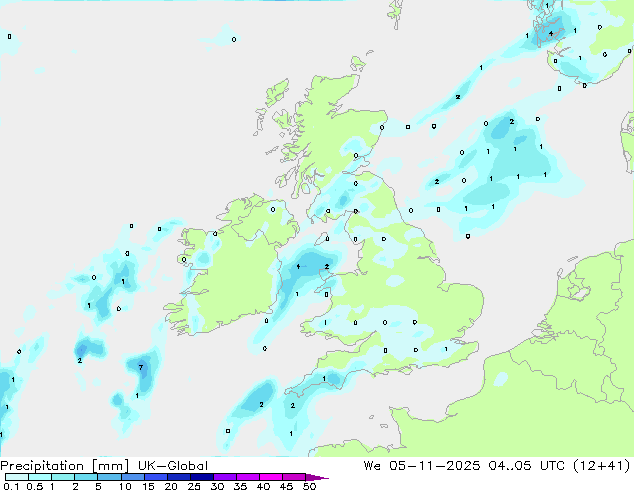
Task: Click the time "04..05 UTC"
Action: 526,465
